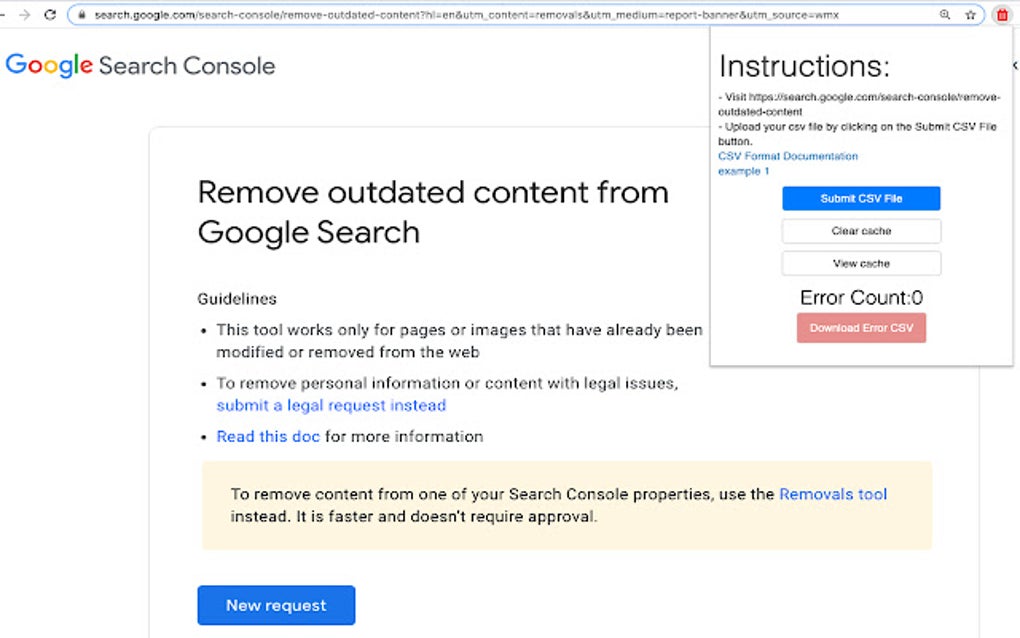Click the zoom magnifier icon in the address bar
The width and height of the screenshot is (1020, 638).
(x=945, y=15)
